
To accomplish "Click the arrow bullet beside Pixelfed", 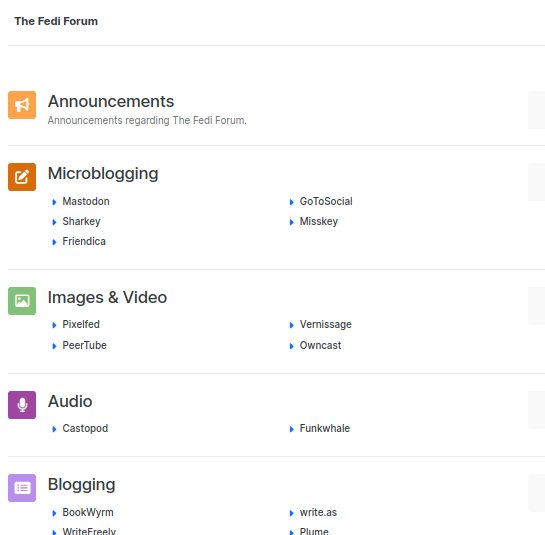I will tap(54, 325).
